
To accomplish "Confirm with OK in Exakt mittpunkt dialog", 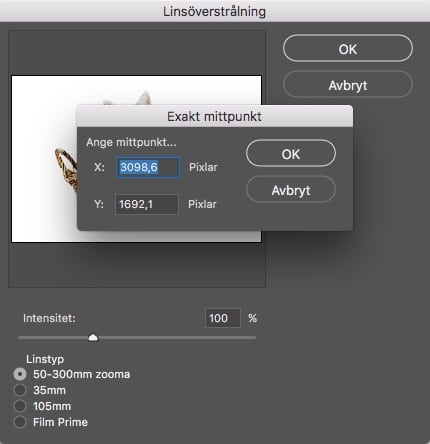I will tap(291, 154).
